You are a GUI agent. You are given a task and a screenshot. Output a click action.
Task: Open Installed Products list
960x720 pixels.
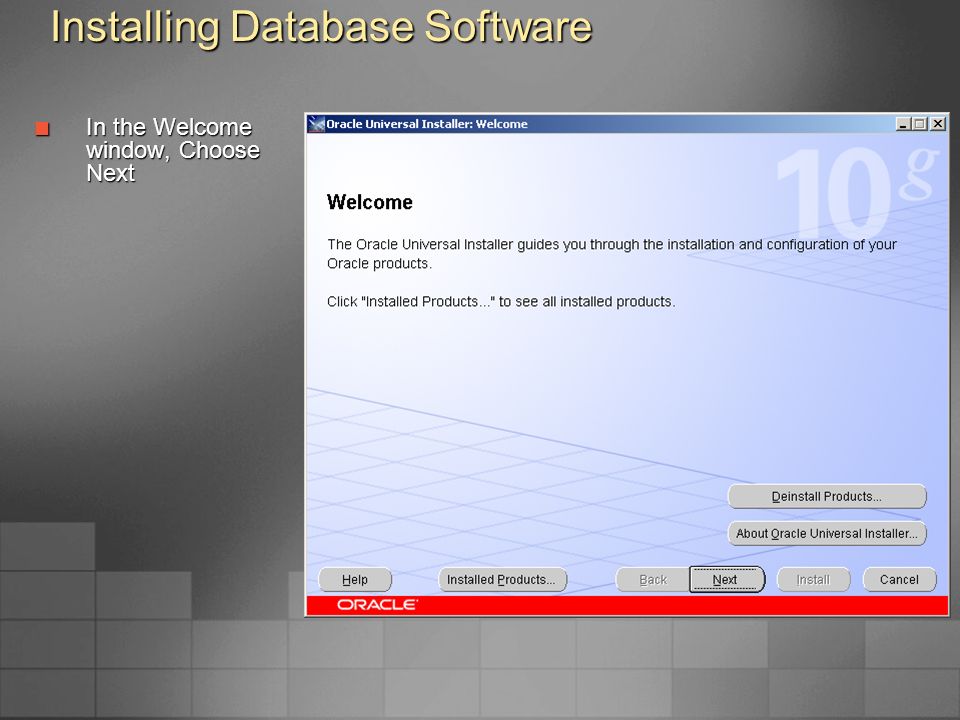(x=502, y=579)
